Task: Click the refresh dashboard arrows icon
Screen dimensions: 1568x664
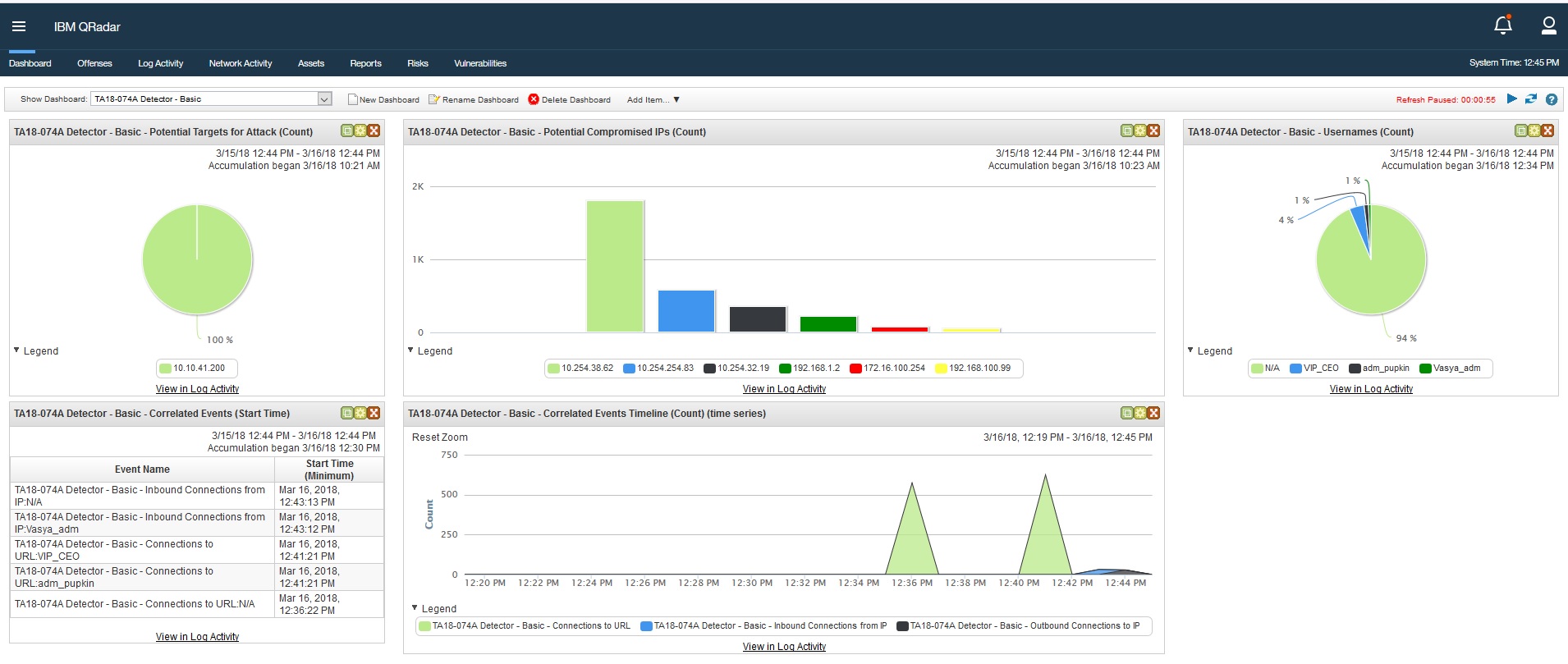Action: tap(1531, 99)
